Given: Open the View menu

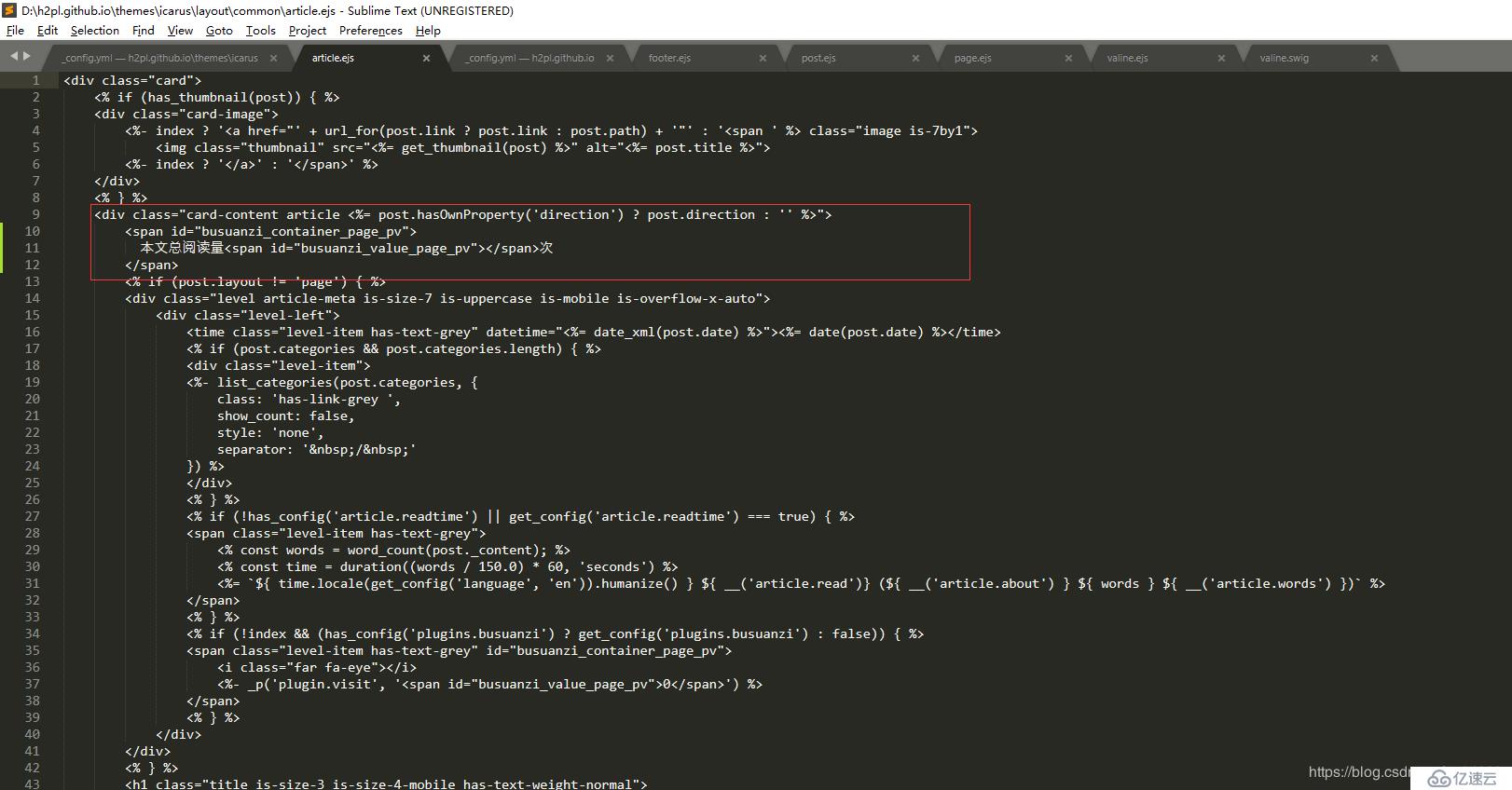Looking at the screenshot, I should [x=180, y=30].
